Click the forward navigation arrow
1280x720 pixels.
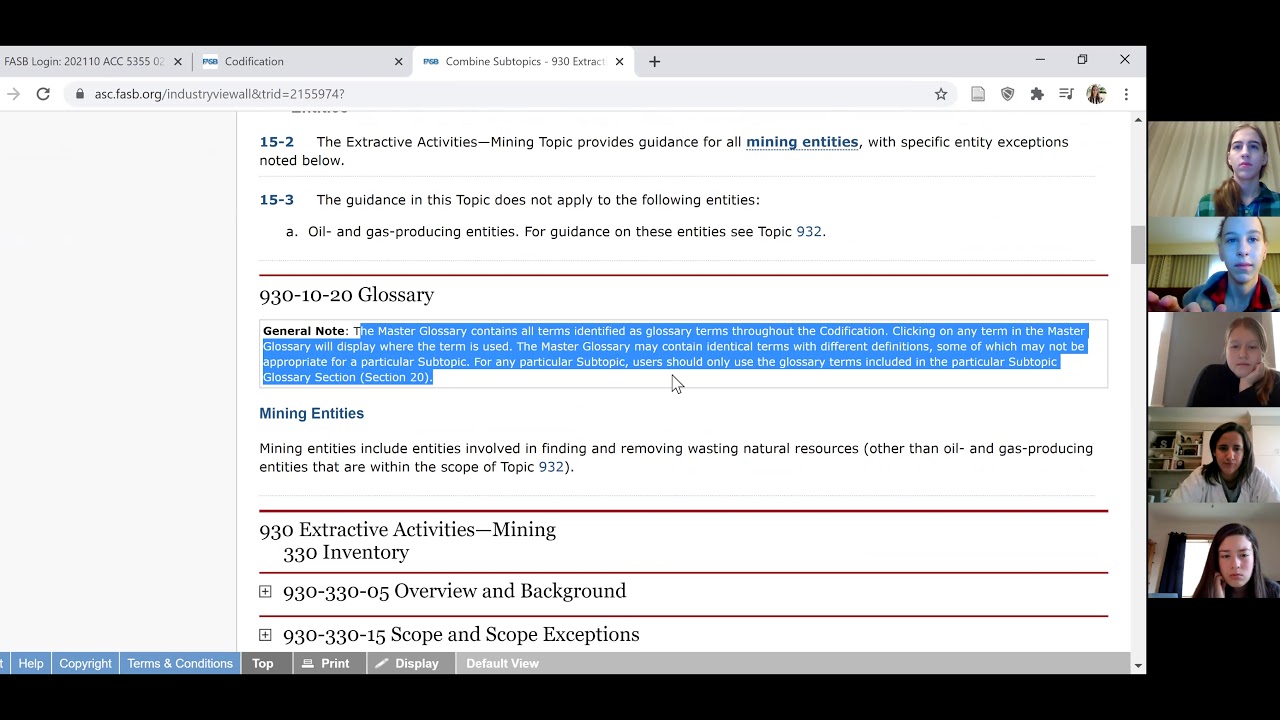[x=13, y=94]
